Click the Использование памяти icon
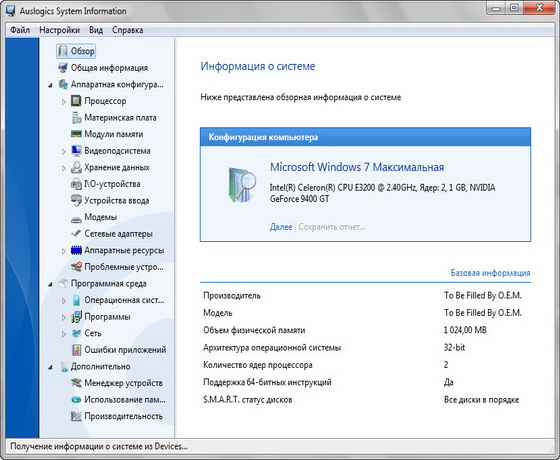The image size is (560, 460). [76, 400]
